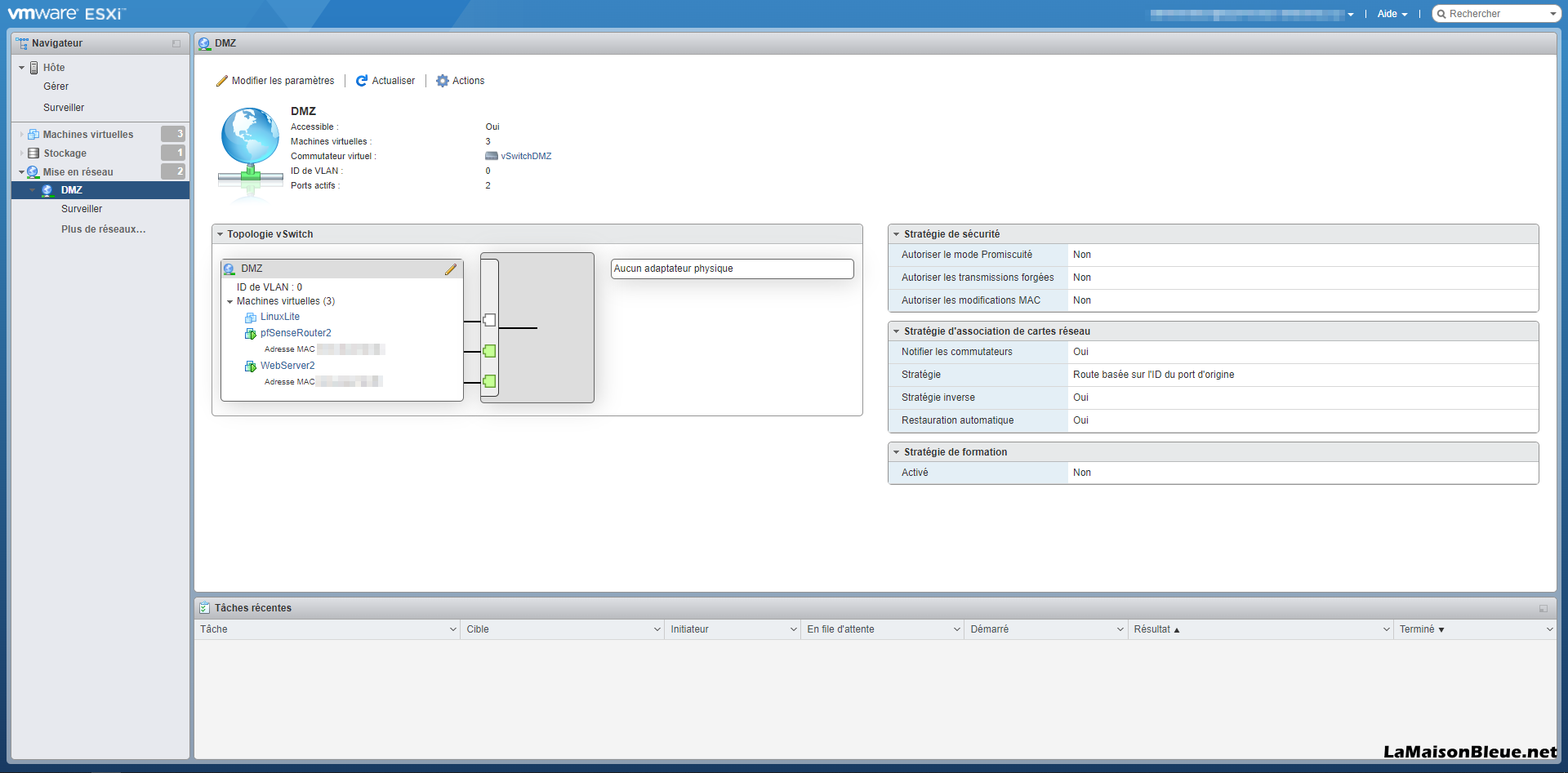Click the WebServer2 VM icon
Viewport: 1568px width, 773px height.
click(251, 367)
